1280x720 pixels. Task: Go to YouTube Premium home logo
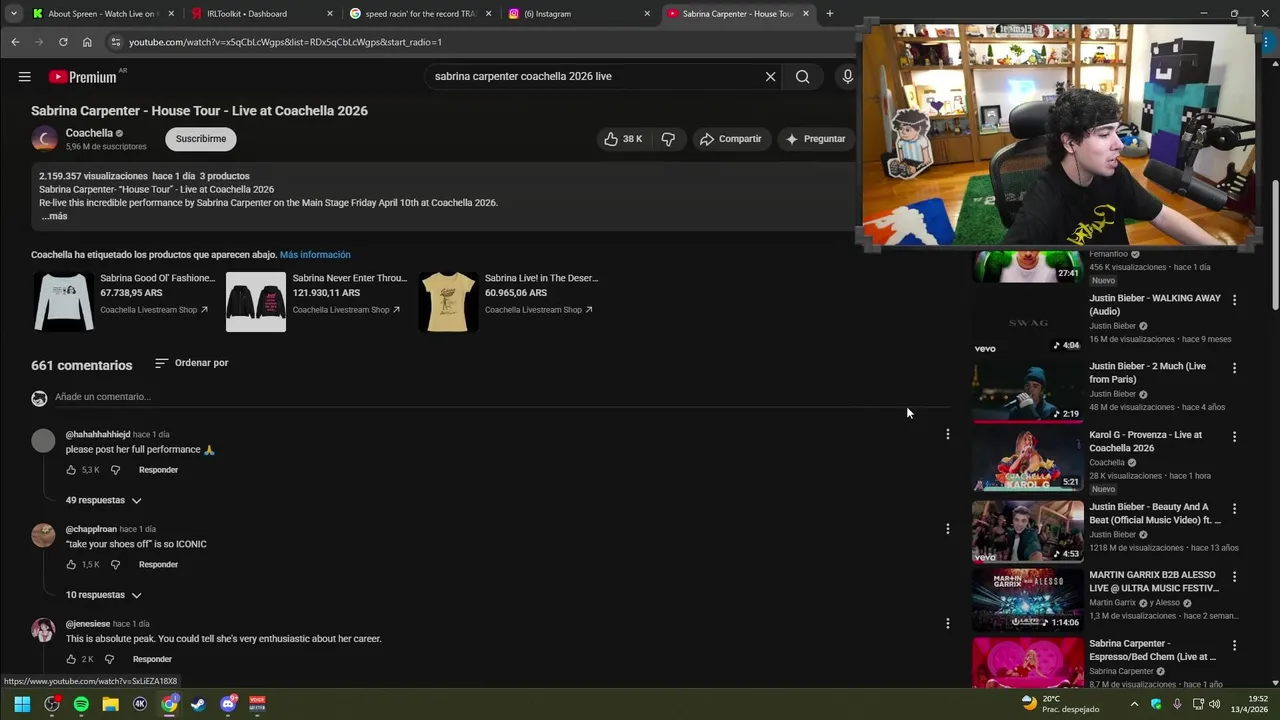pyautogui.click(x=82, y=77)
